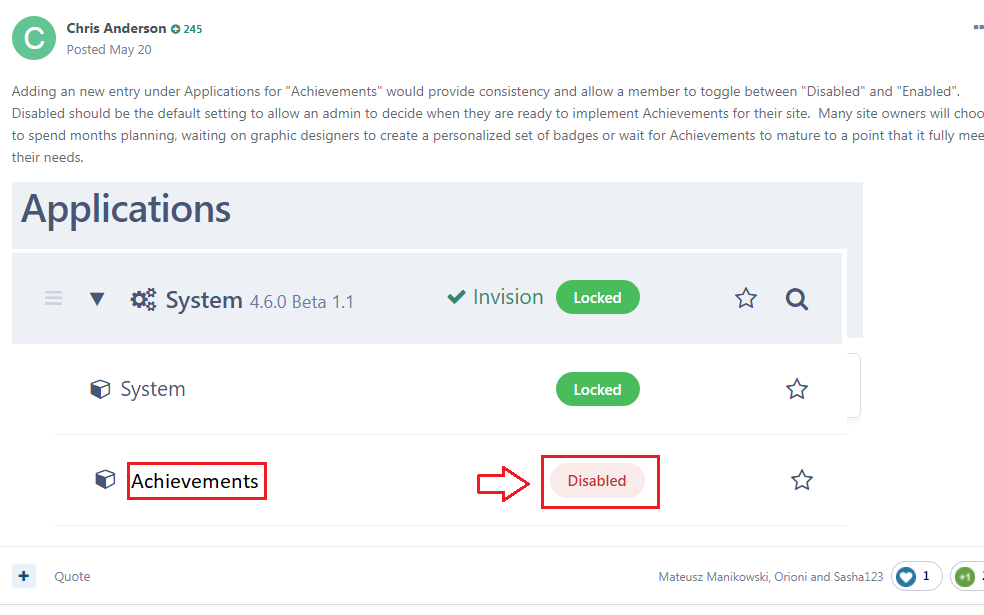Click the star icon in System 4.6.0 header row
984x615 pixels.
[746, 298]
